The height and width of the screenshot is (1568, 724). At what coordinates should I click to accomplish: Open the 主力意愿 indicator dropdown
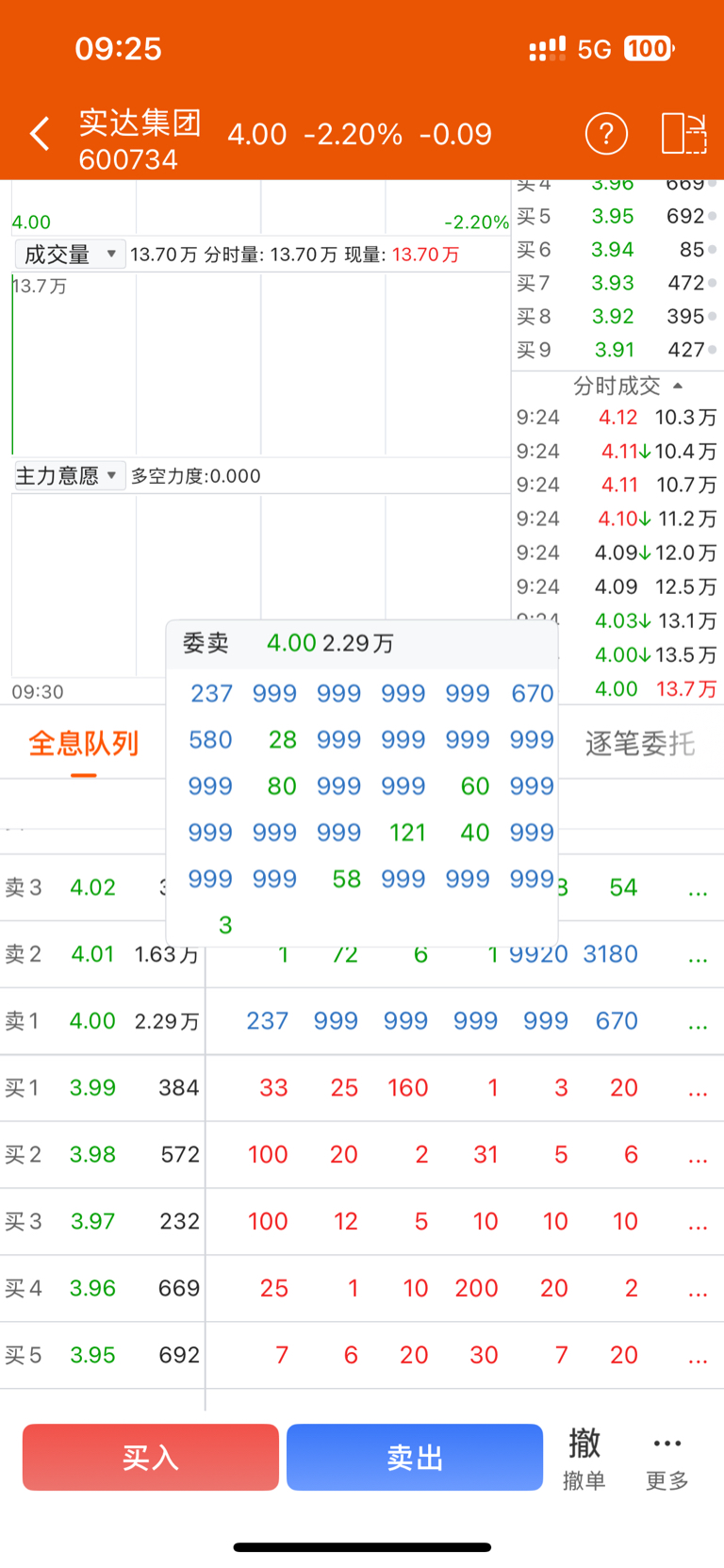click(69, 475)
